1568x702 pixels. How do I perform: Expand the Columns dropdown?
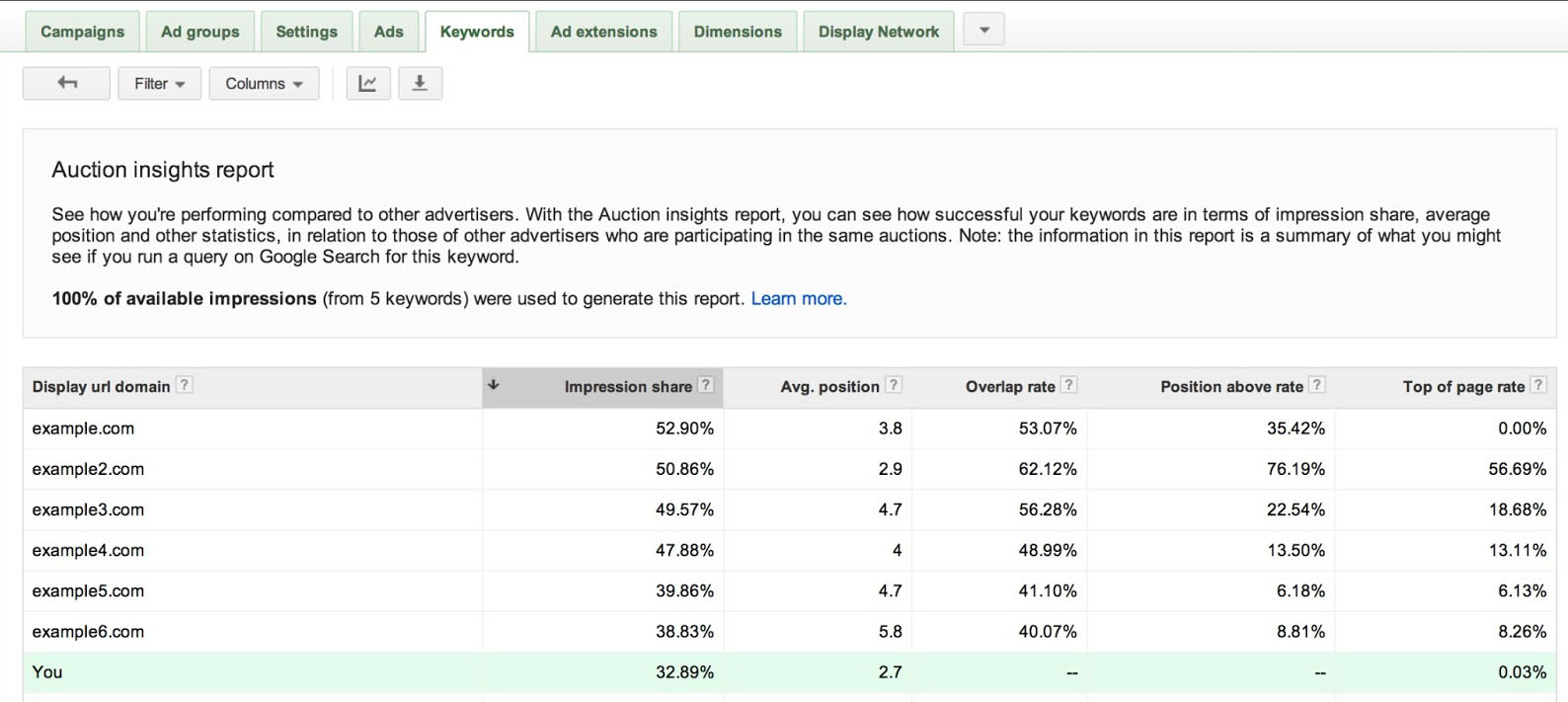point(264,84)
